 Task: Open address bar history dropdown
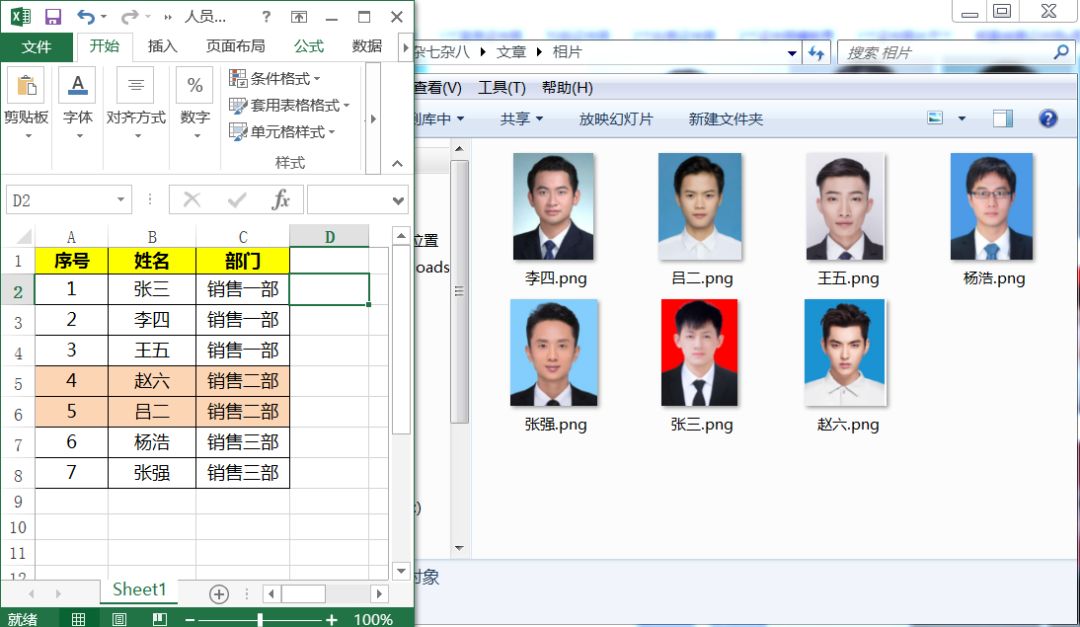(x=792, y=53)
